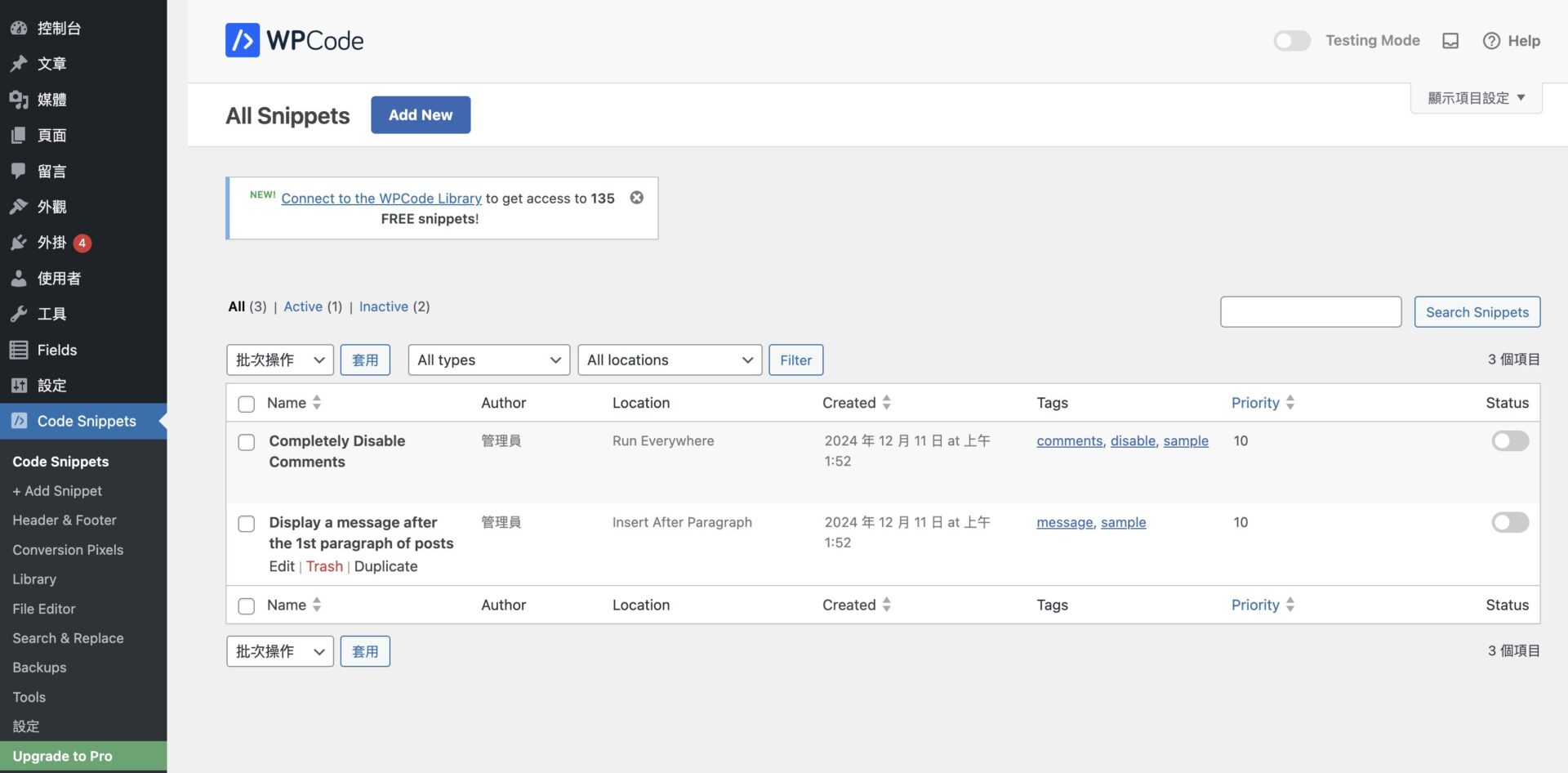Click top apply (套用) button

(x=365, y=360)
